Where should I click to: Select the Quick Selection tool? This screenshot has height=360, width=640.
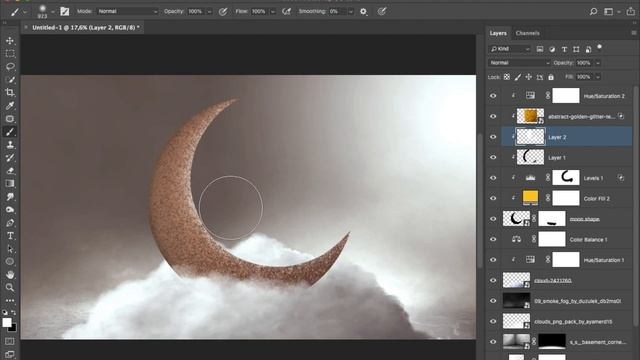click(x=10, y=80)
